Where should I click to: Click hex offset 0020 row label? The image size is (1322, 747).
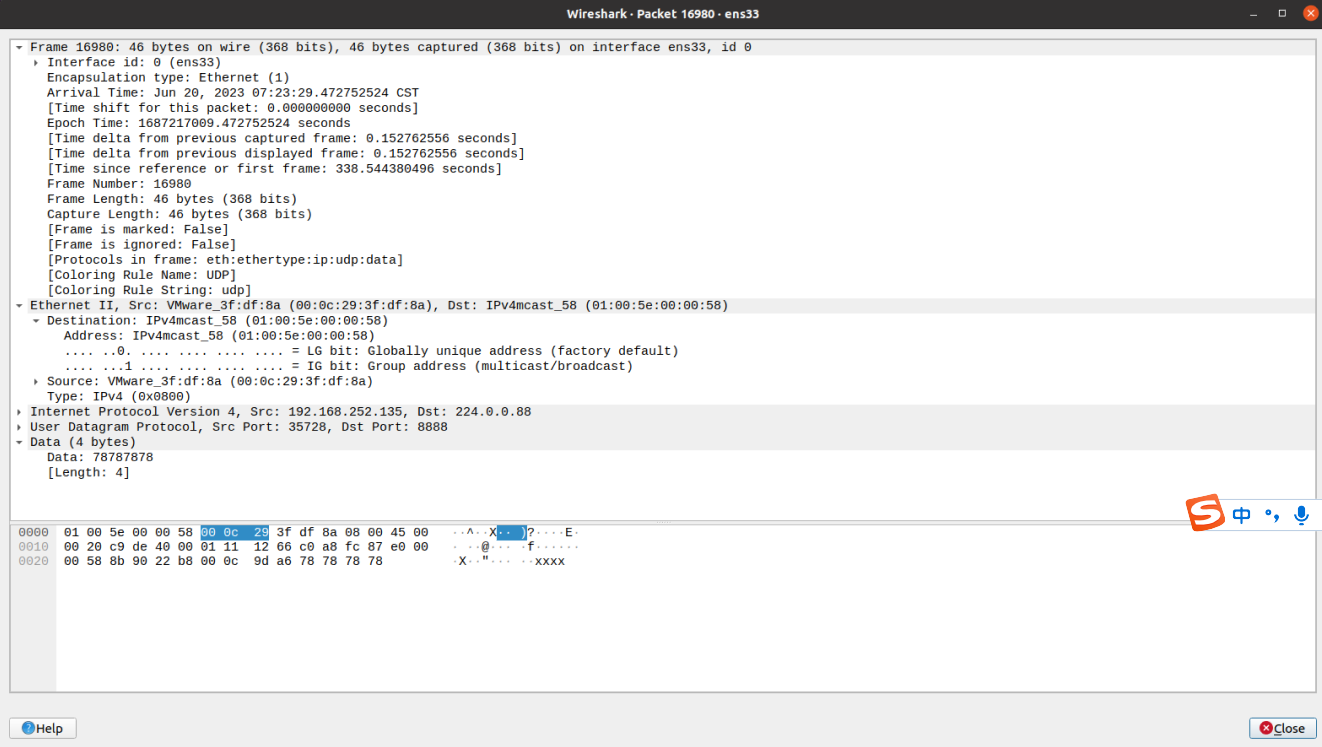click(x=33, y=561)
